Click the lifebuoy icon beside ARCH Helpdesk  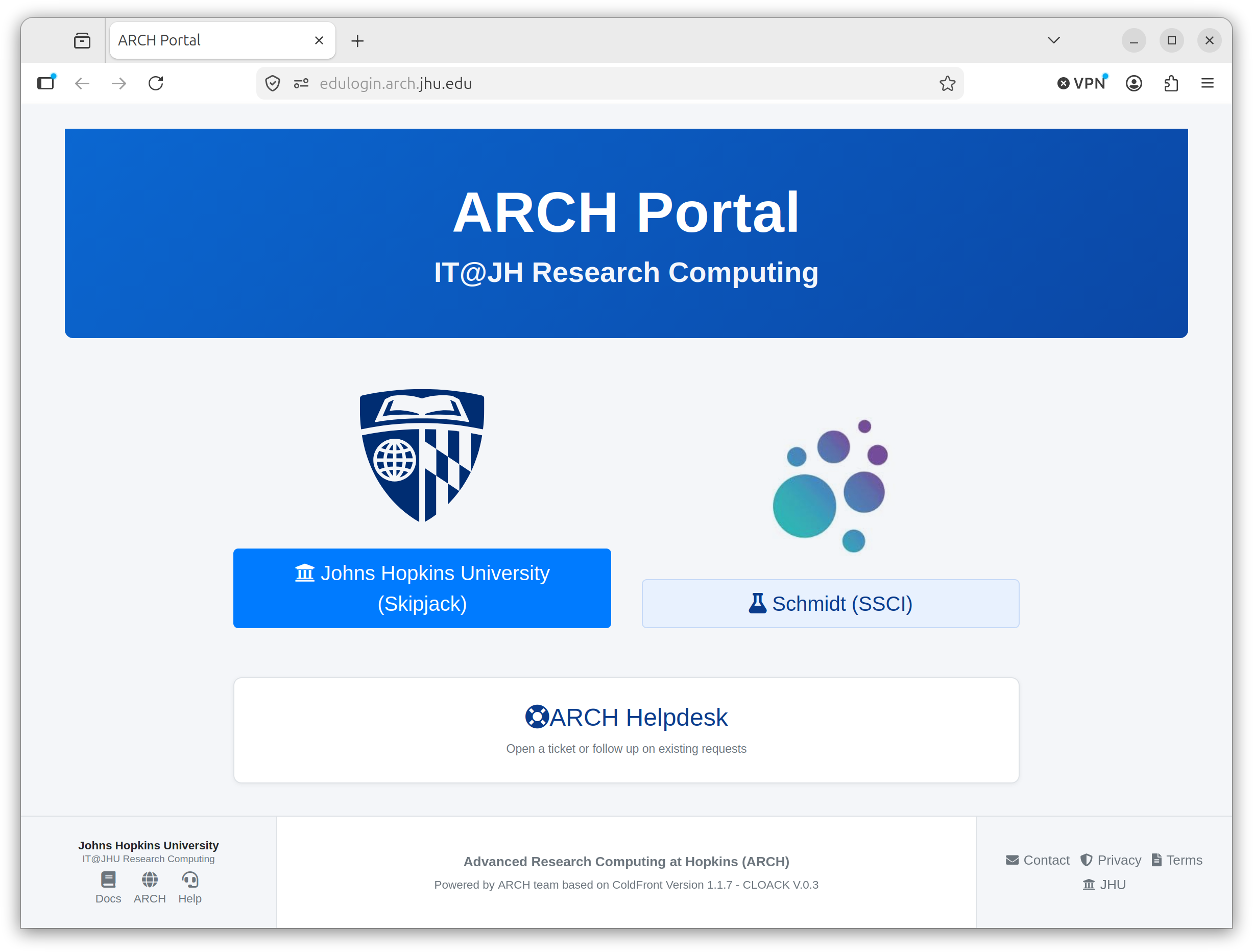coord(537,717)
